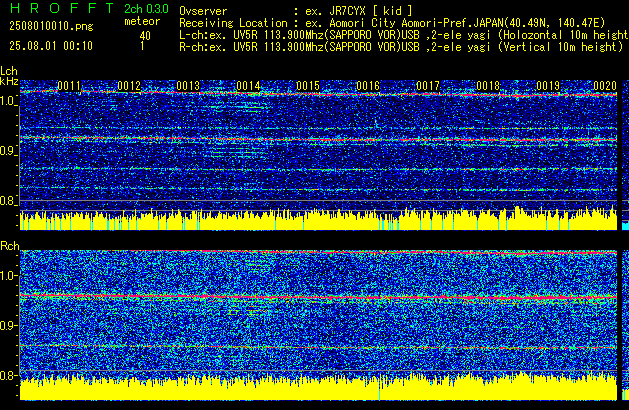Click time marker 0012
The width and height of the screenshot is (629, 410).
(x=129, y=86)
